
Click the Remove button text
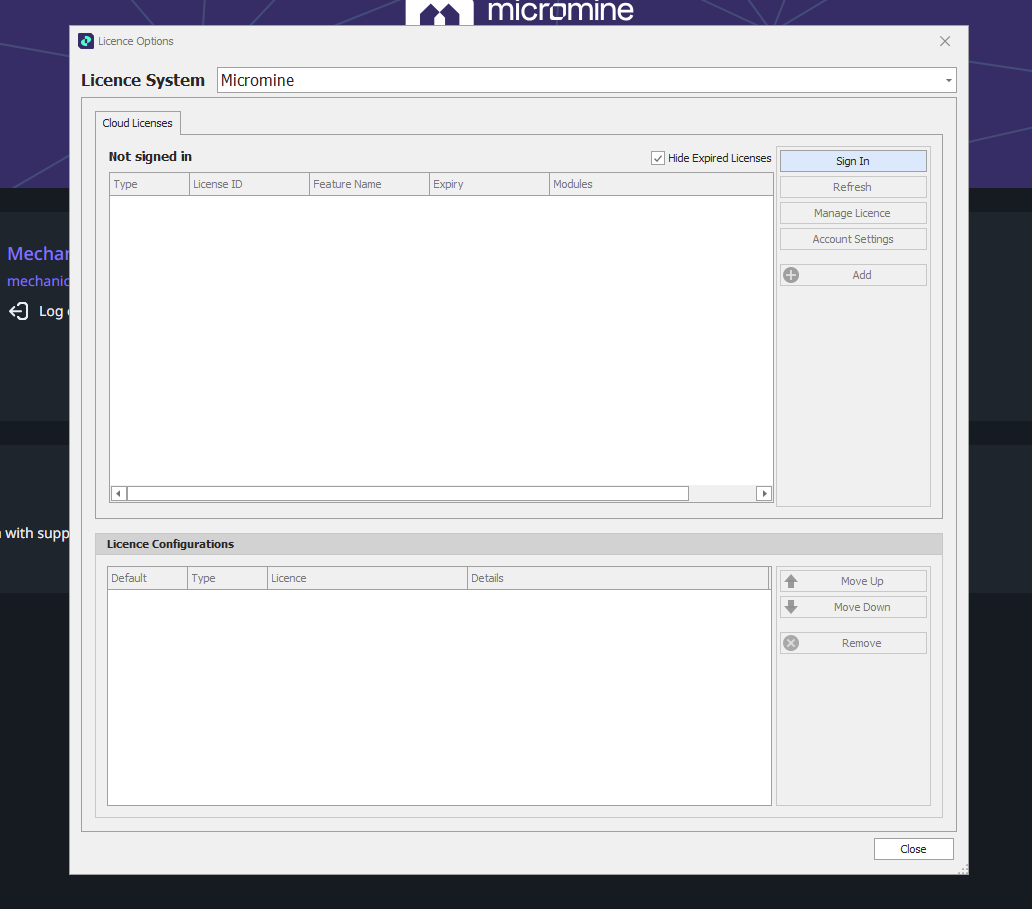coord(861,643)
